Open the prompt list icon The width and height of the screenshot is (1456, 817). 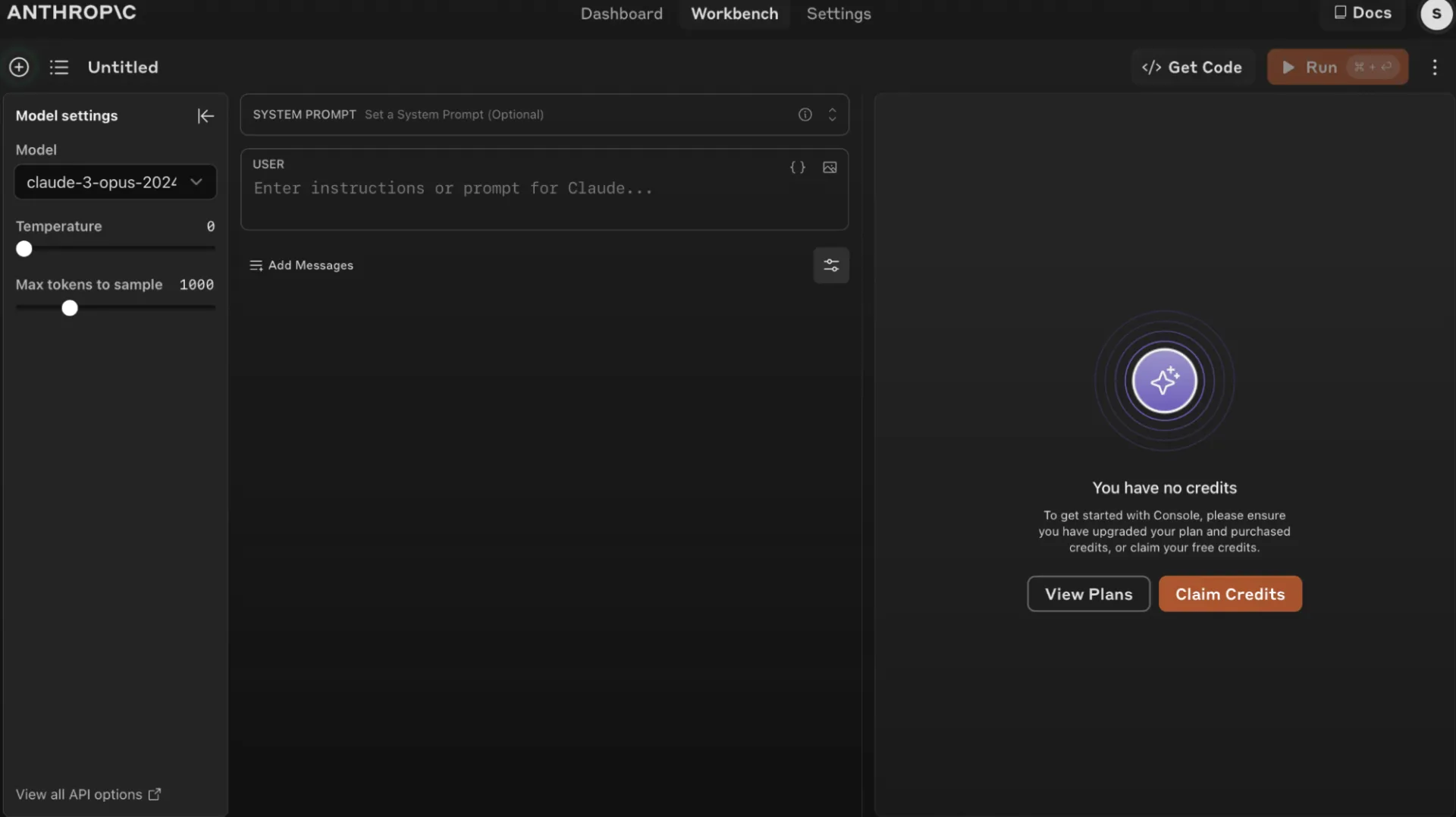pyautogui.click(x=59, y=68)
